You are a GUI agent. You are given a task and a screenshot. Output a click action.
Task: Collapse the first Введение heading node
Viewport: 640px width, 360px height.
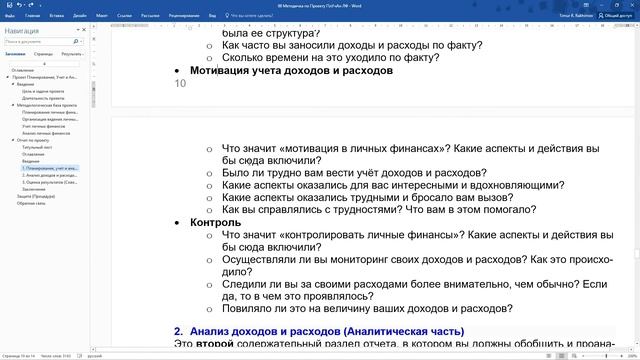13,84
